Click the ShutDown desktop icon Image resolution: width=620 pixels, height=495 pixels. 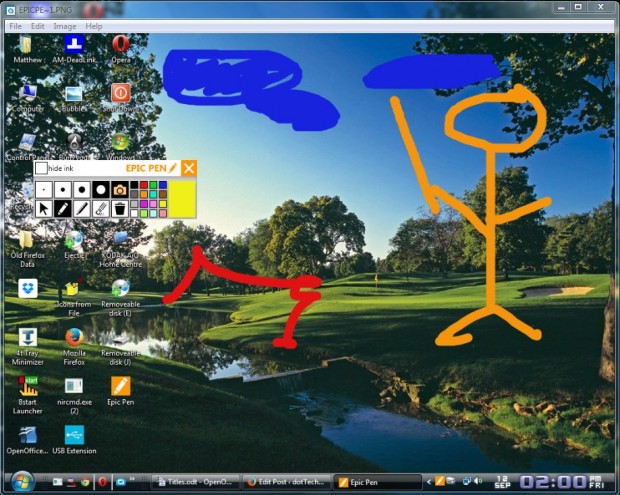(121, 99)
